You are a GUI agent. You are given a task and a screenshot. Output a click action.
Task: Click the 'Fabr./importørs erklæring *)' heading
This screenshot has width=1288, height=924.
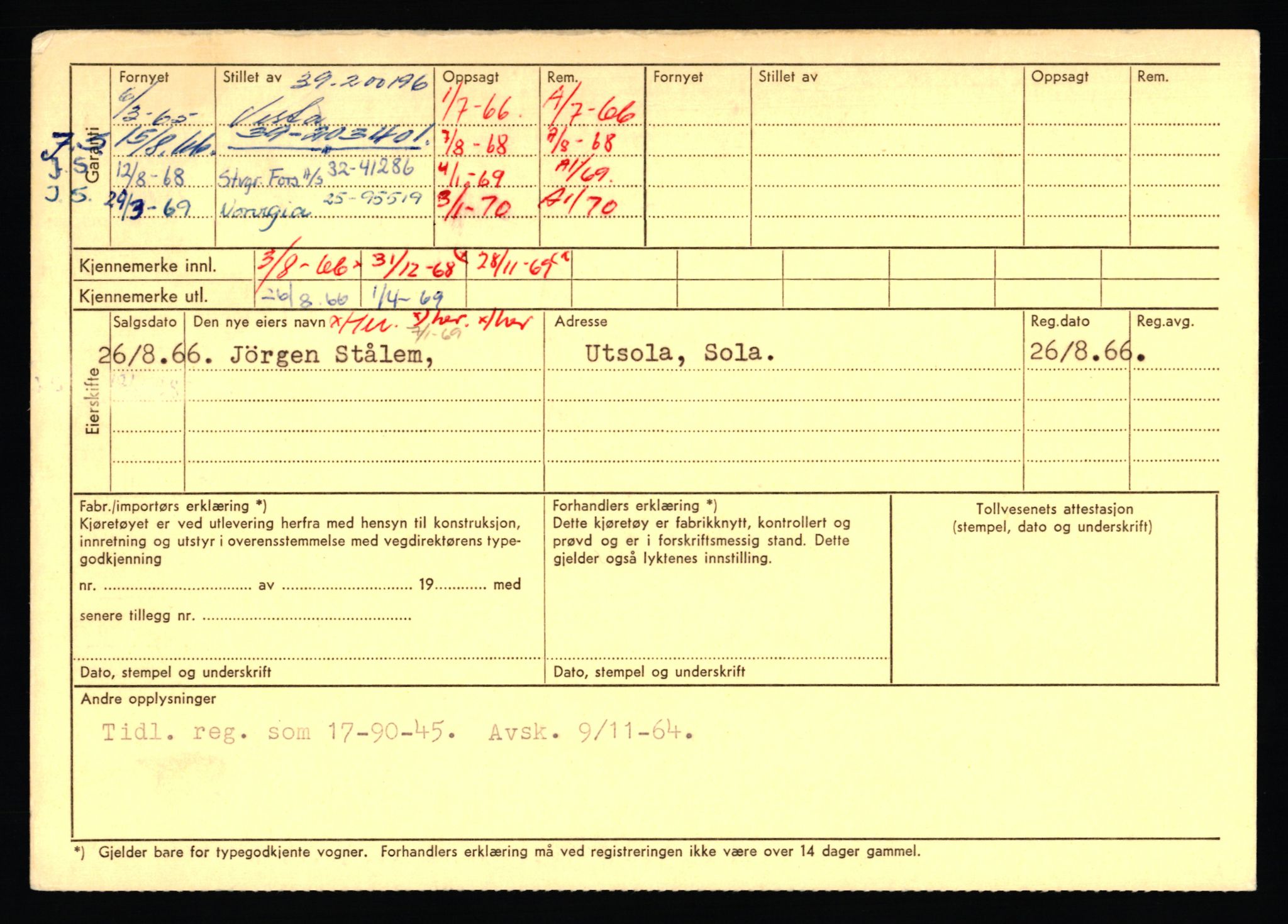click(173, 506)
